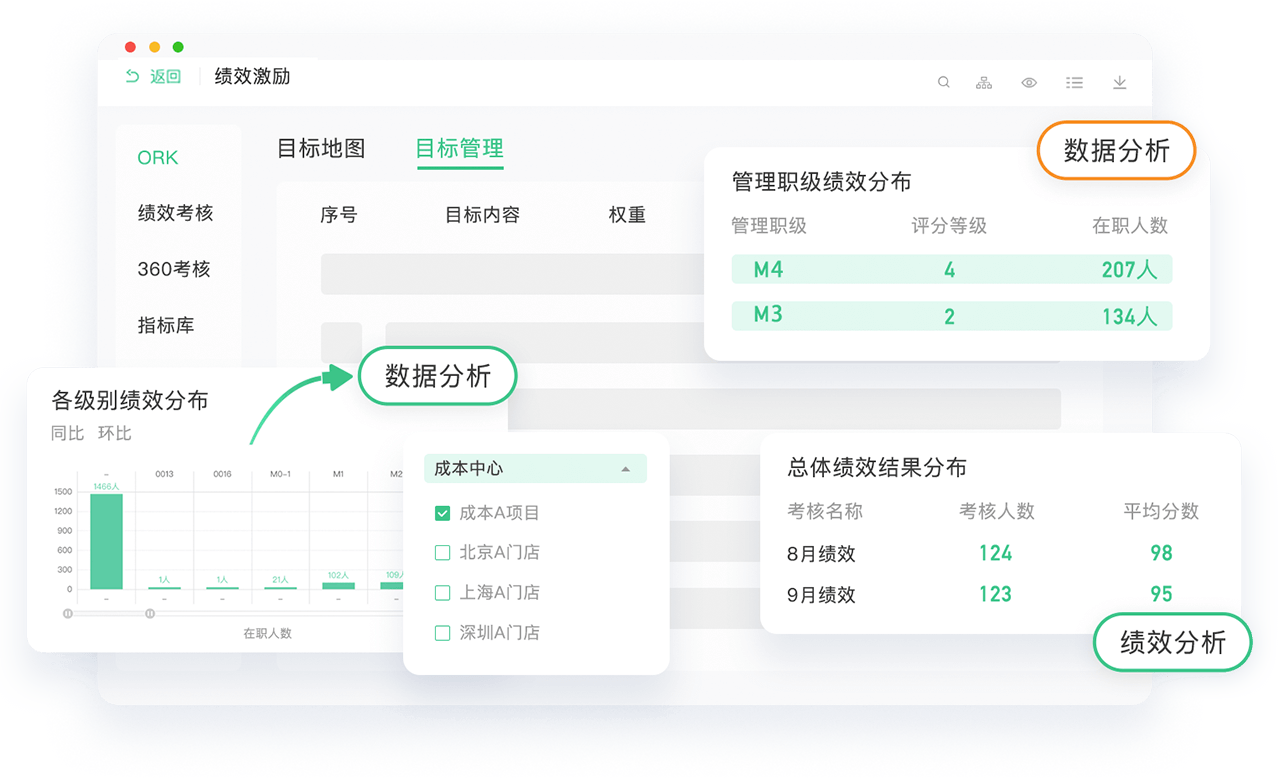Click the left chart range slider handle
The height and width of the screenshot is (779, 1281).
pos(68,613)
